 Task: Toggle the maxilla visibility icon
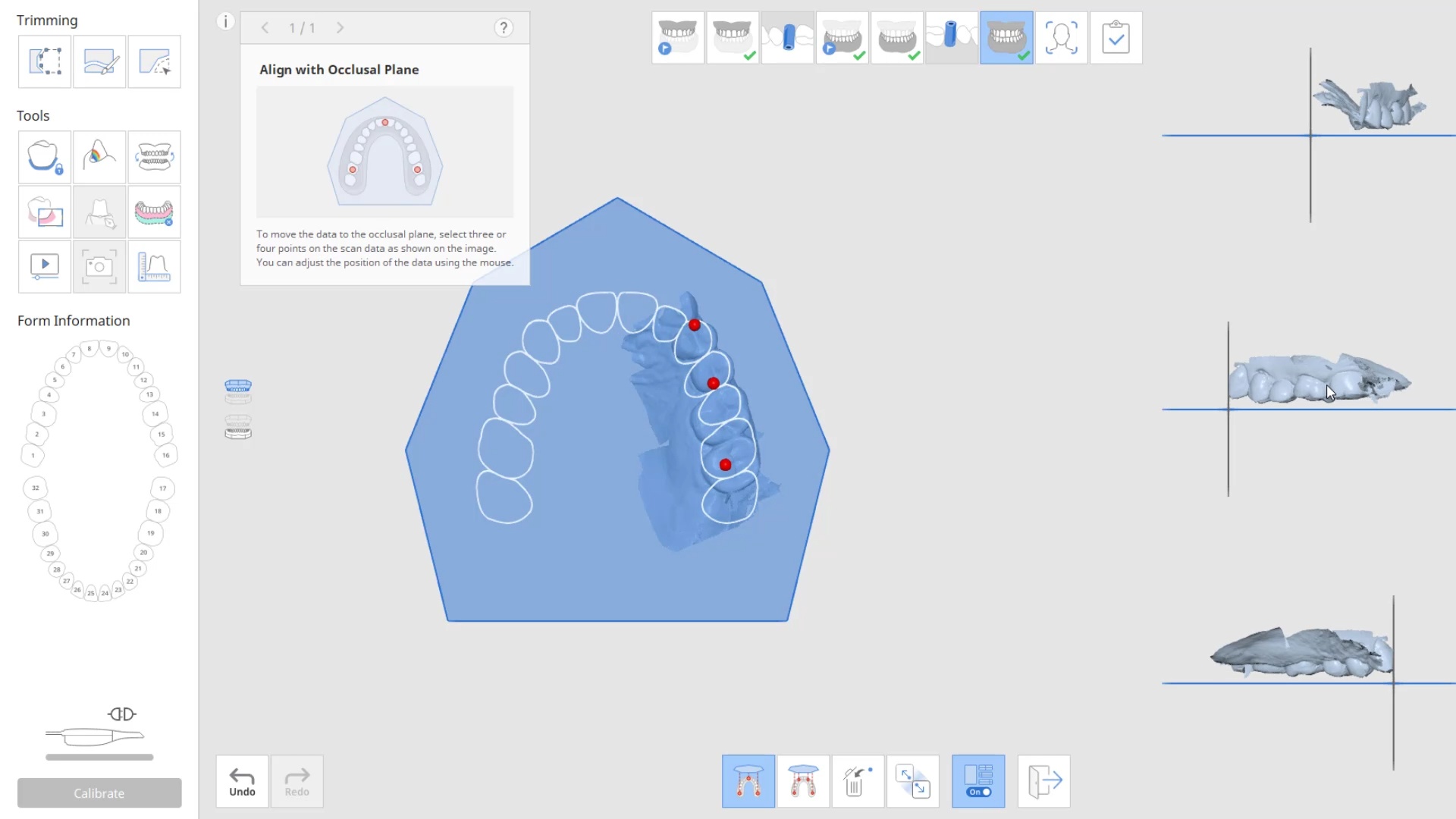238,391
